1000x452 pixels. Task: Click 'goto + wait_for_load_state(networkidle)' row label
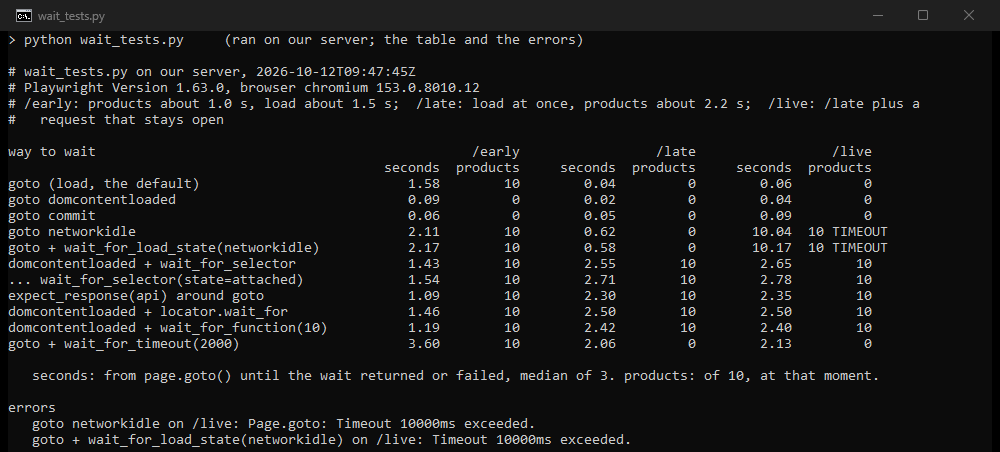pos(163,247)
